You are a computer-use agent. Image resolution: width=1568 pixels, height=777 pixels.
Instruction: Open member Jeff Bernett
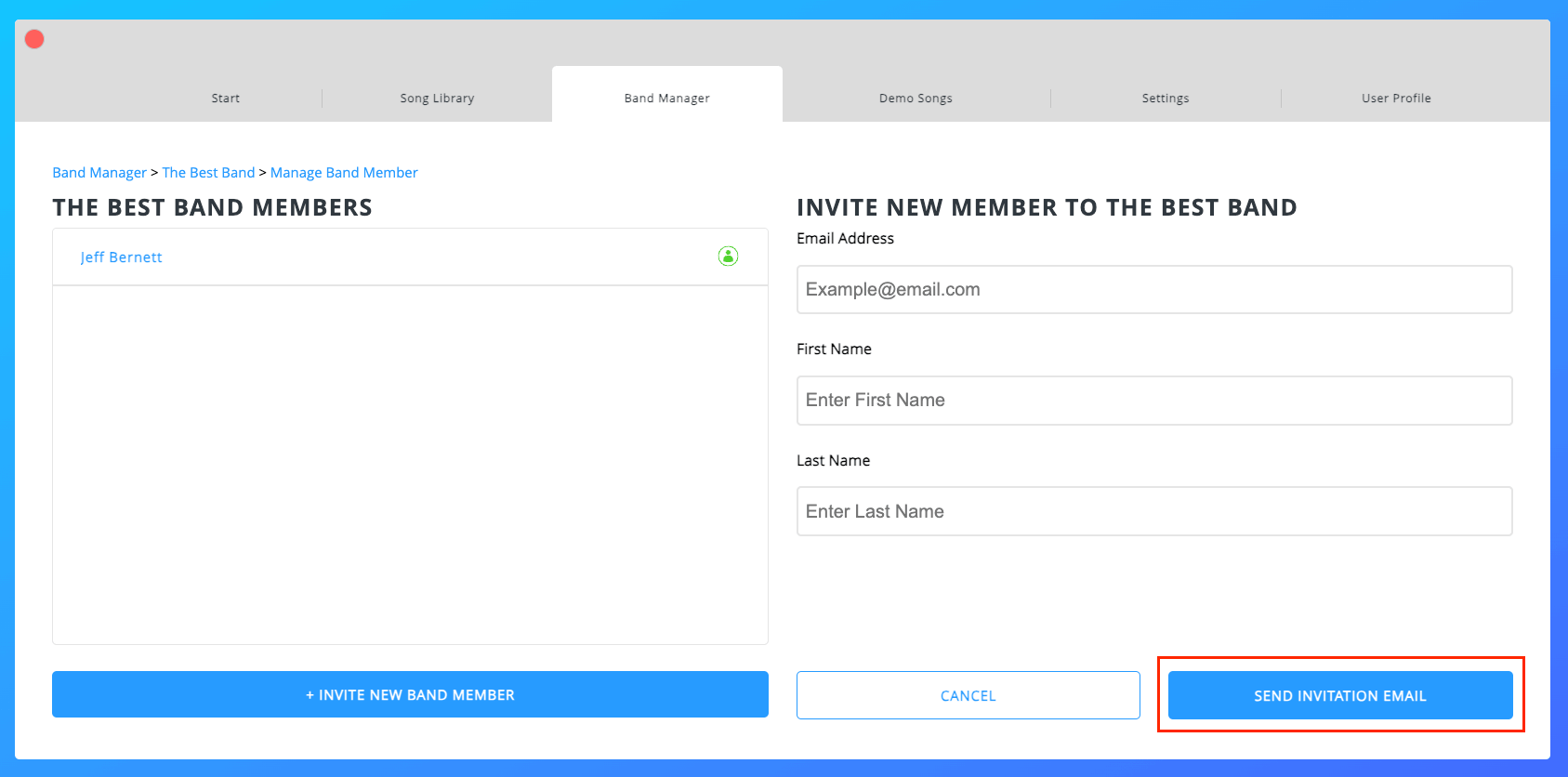pos(122,257)
